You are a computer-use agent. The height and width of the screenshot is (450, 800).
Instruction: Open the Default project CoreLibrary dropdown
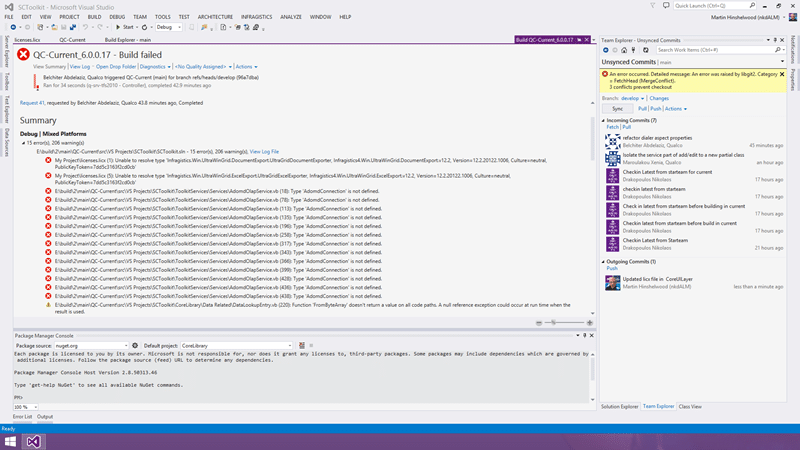[x=236, y=345]
